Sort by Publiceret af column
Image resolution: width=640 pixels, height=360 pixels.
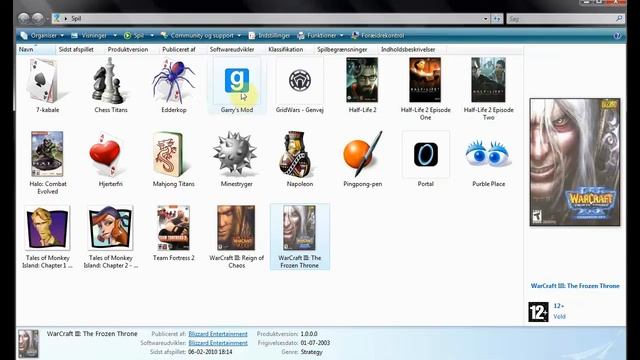tap(179, 49)
